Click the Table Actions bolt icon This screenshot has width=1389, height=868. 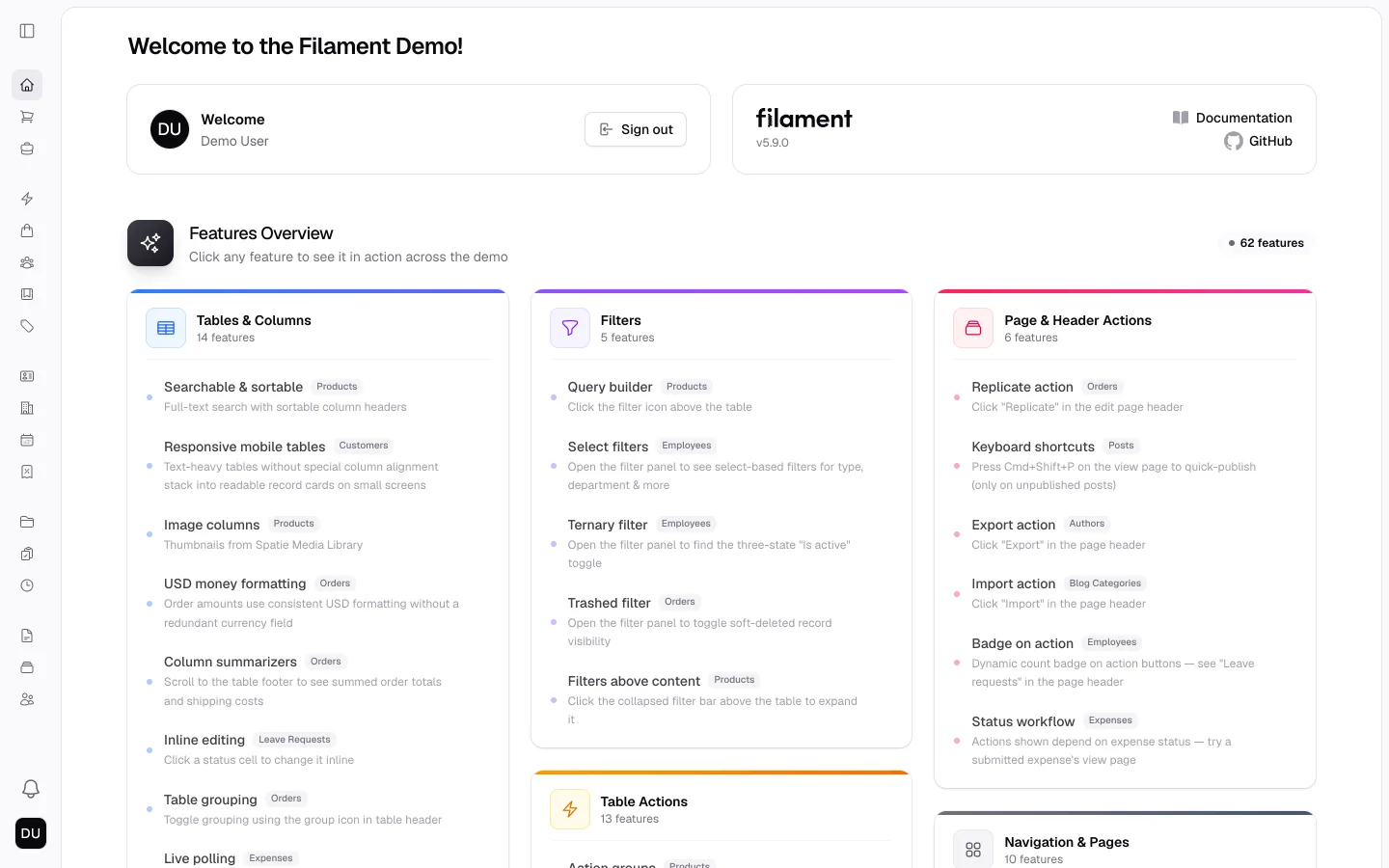570,809
